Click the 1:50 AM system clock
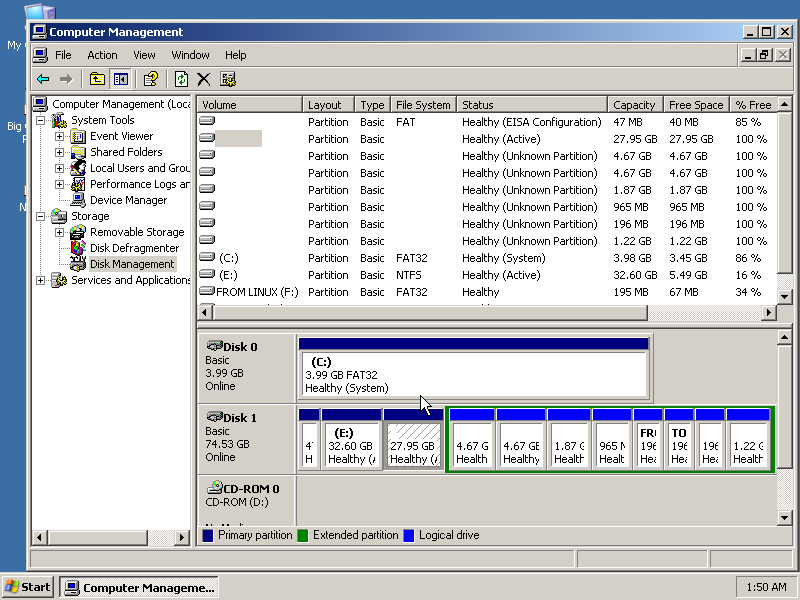This screenshot has width=800, height=600. (x=766, y=587)
